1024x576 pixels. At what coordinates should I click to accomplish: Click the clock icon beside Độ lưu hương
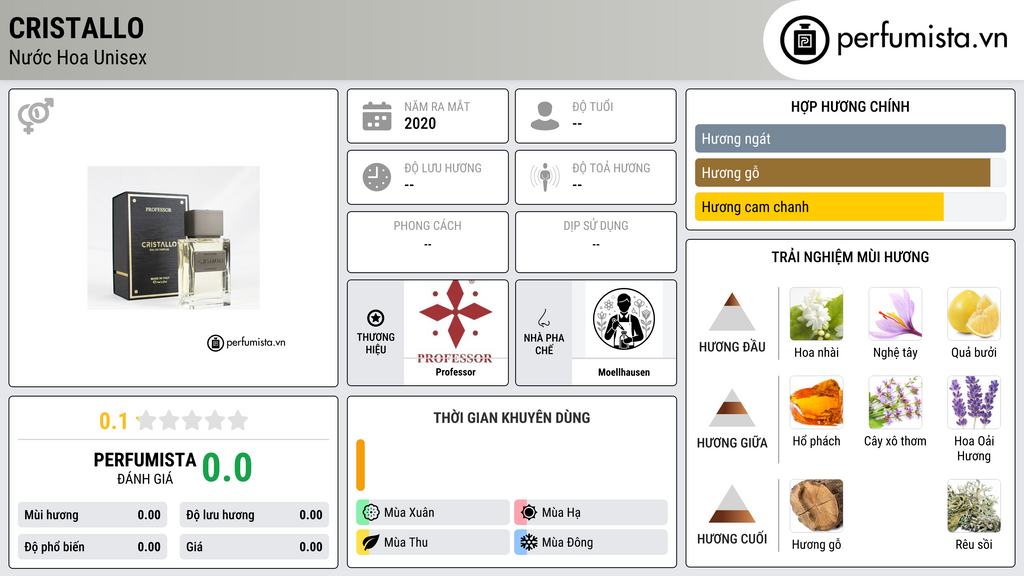(x=377, y=177)
